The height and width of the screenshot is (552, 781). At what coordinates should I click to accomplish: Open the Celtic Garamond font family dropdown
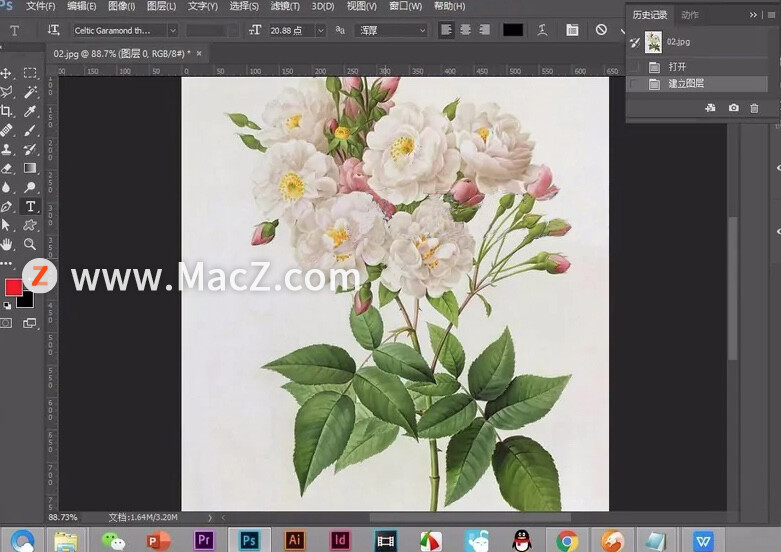pyautogui.click(x=172, y=30)
